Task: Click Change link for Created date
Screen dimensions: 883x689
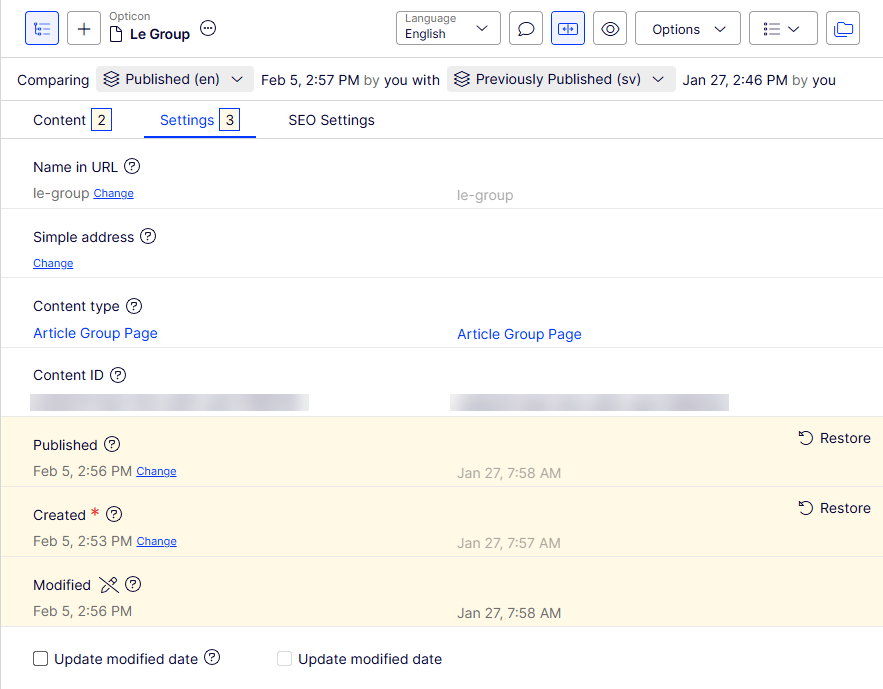Action: [x=157, y=541]
